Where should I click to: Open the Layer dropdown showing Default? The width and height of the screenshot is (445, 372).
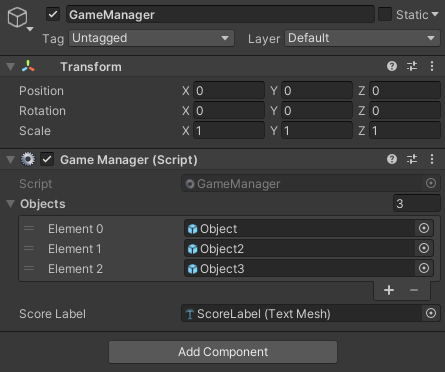(x=362, y=38)
